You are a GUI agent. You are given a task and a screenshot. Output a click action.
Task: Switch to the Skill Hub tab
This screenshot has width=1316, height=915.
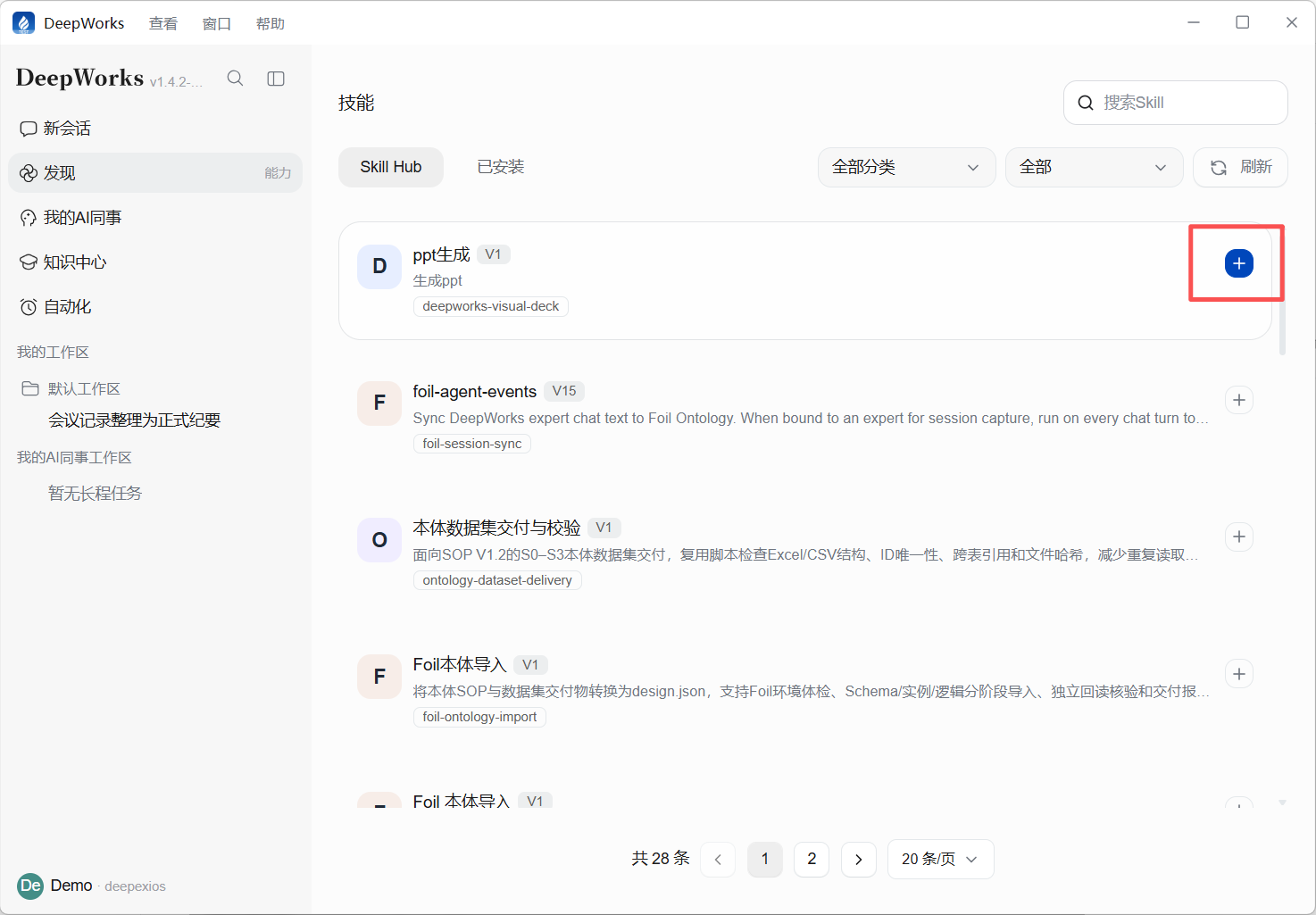391,167
